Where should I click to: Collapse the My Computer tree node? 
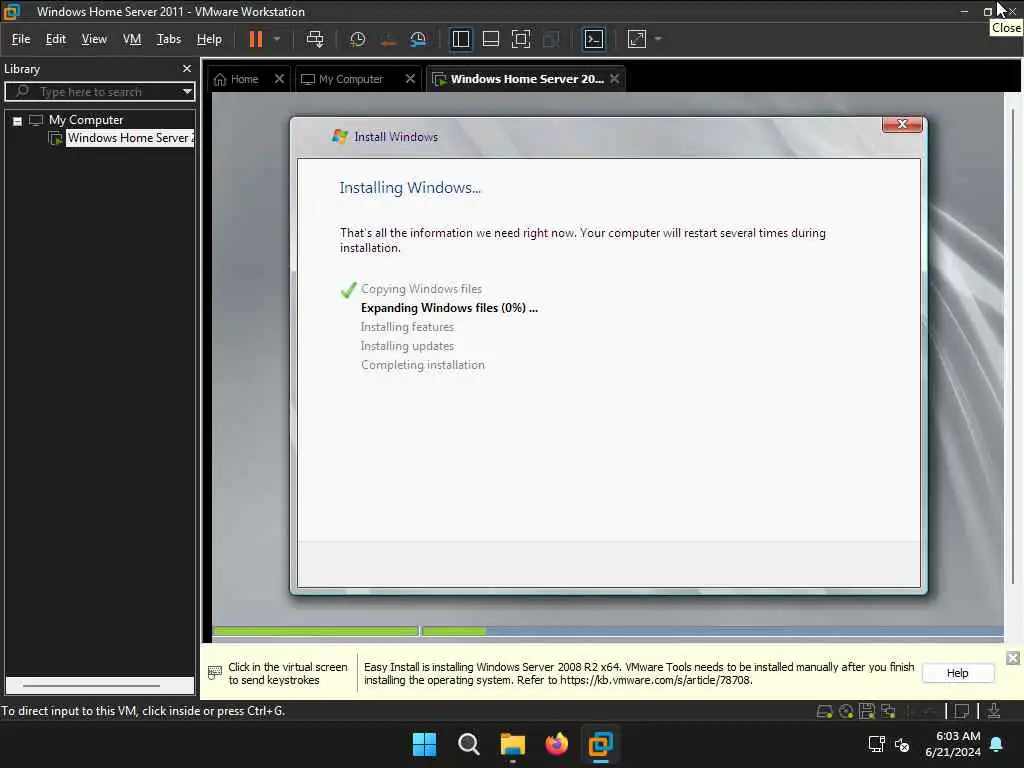(x=18, y=121)
